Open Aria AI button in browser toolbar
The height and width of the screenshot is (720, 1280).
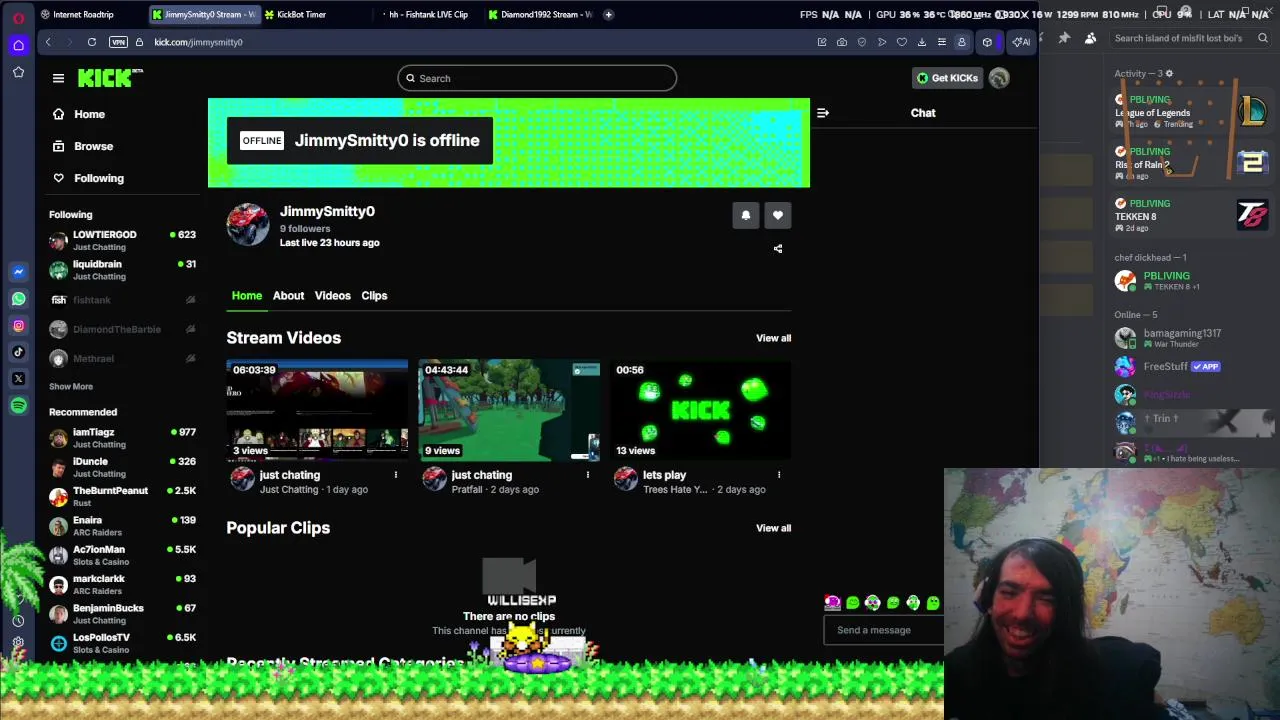1021,42
